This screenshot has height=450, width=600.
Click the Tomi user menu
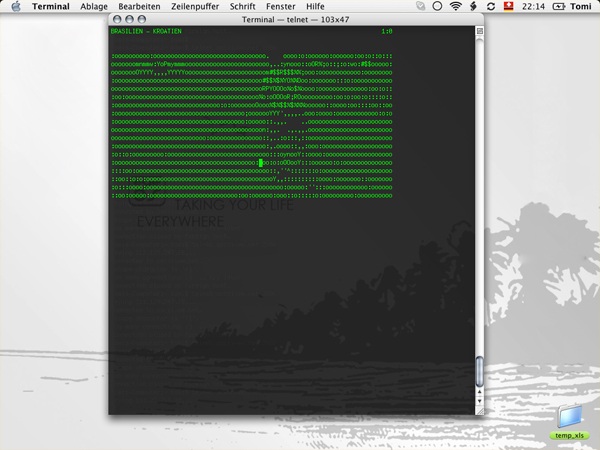(581, 7)
